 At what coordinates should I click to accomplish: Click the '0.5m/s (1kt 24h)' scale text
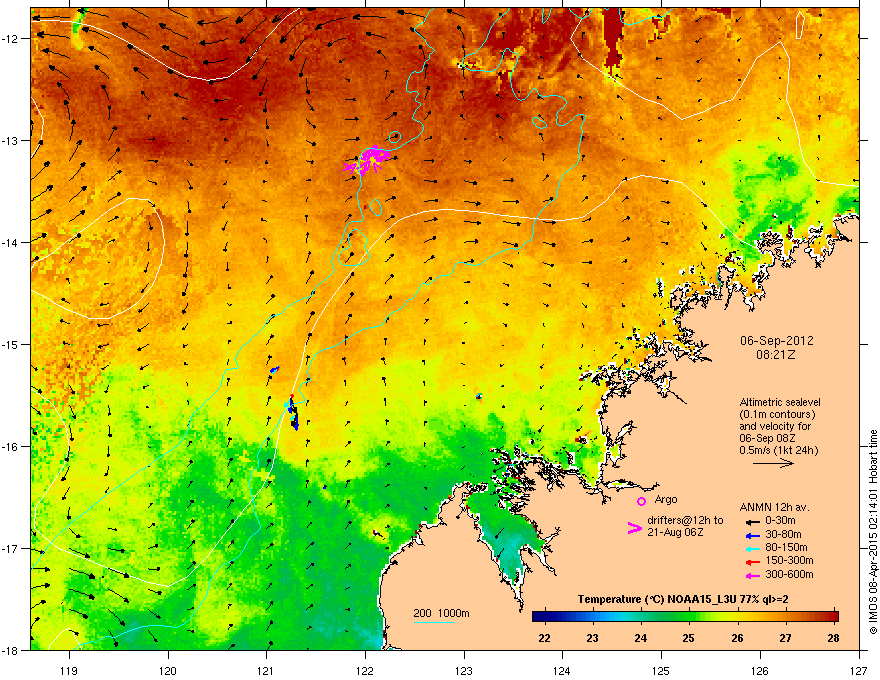778,450
